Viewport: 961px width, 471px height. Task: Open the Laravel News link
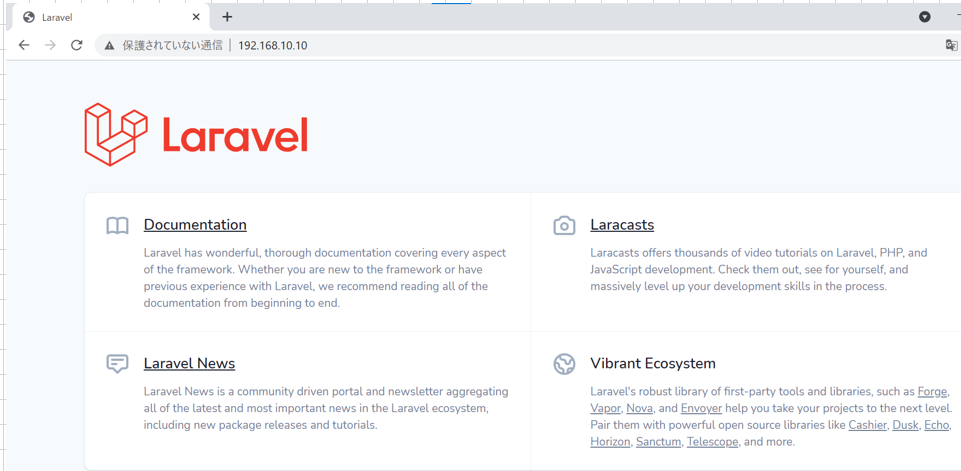(189, 363)
